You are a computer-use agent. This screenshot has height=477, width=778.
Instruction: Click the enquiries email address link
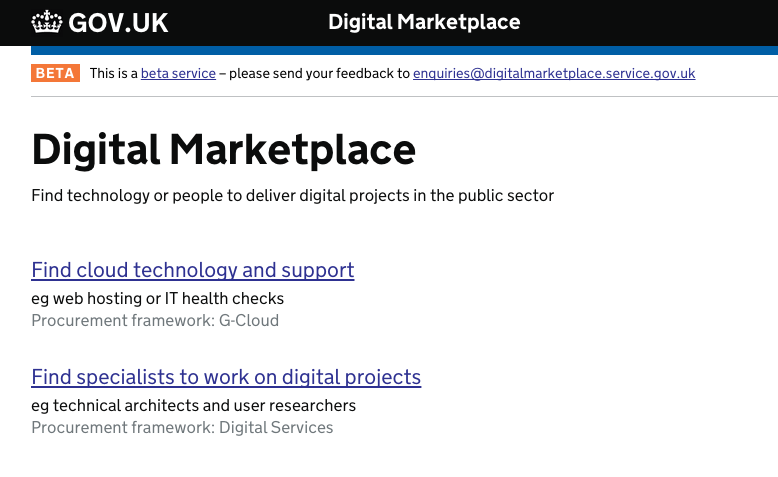pyautogui.click(x=554, y=73)
